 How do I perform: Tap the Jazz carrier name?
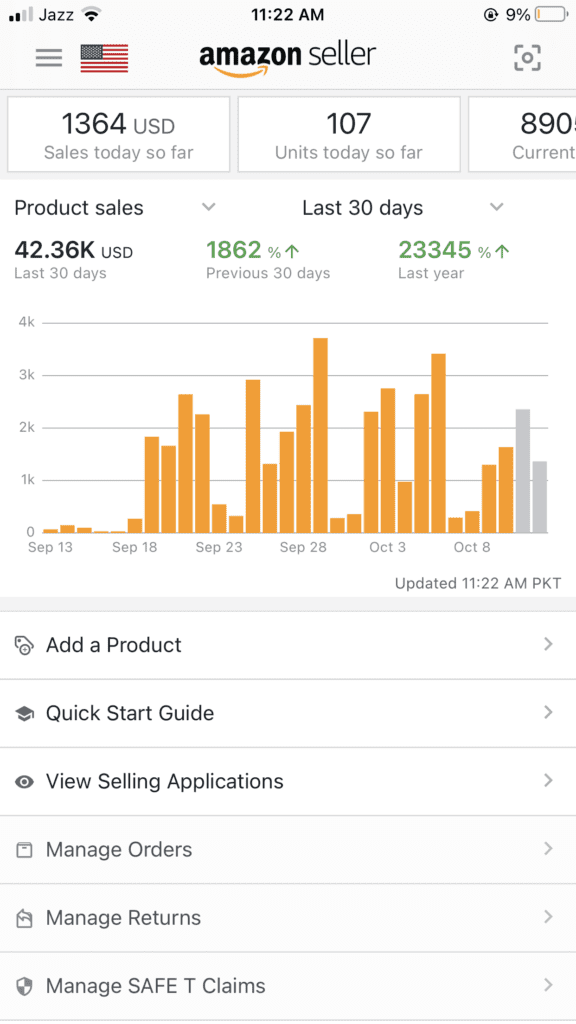click(x=56, y=14)
